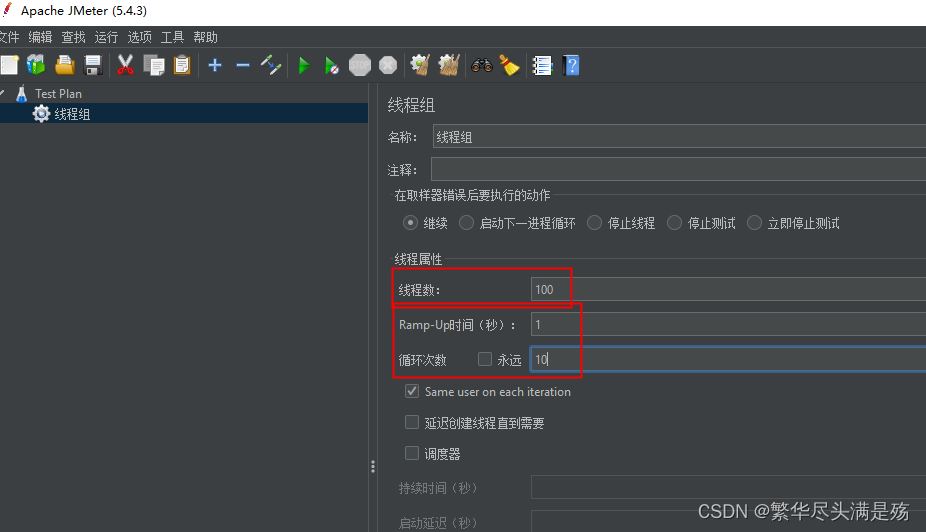Open the 运行 (Run) menu
926x532 pixels.
click(x=106, y=37)
